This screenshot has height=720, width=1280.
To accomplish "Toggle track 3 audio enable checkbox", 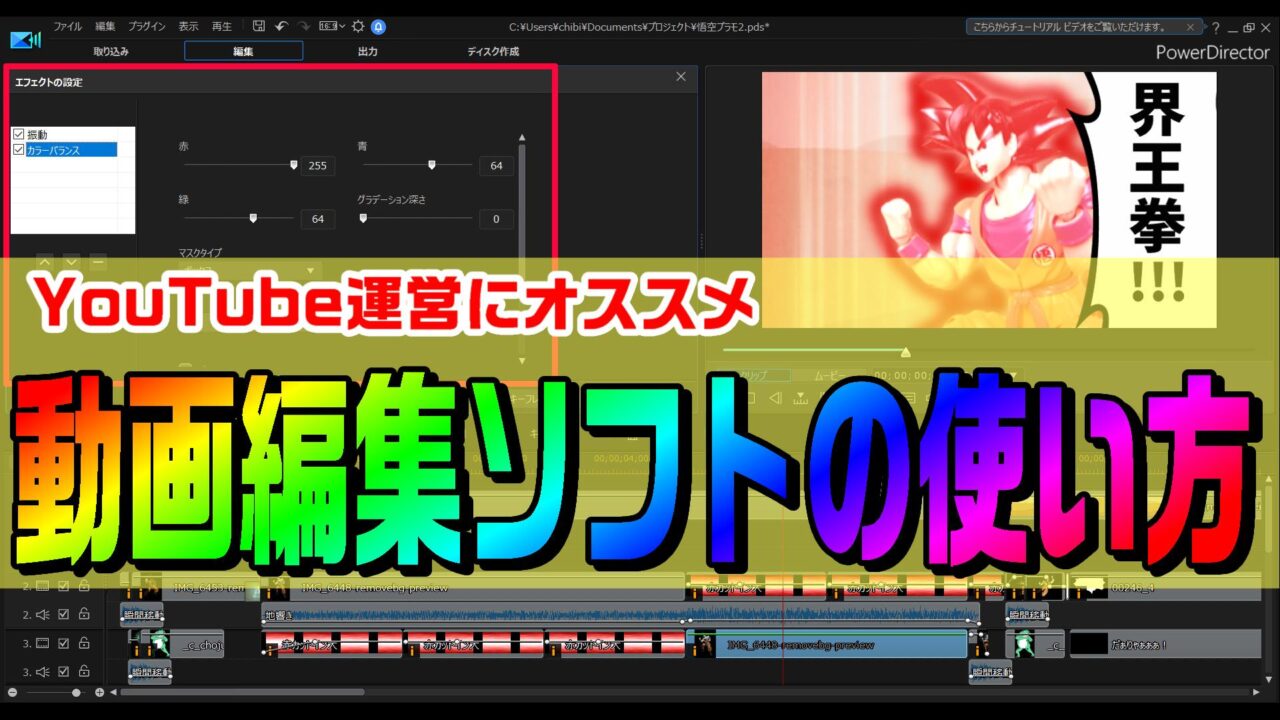I will pos(64,671).
